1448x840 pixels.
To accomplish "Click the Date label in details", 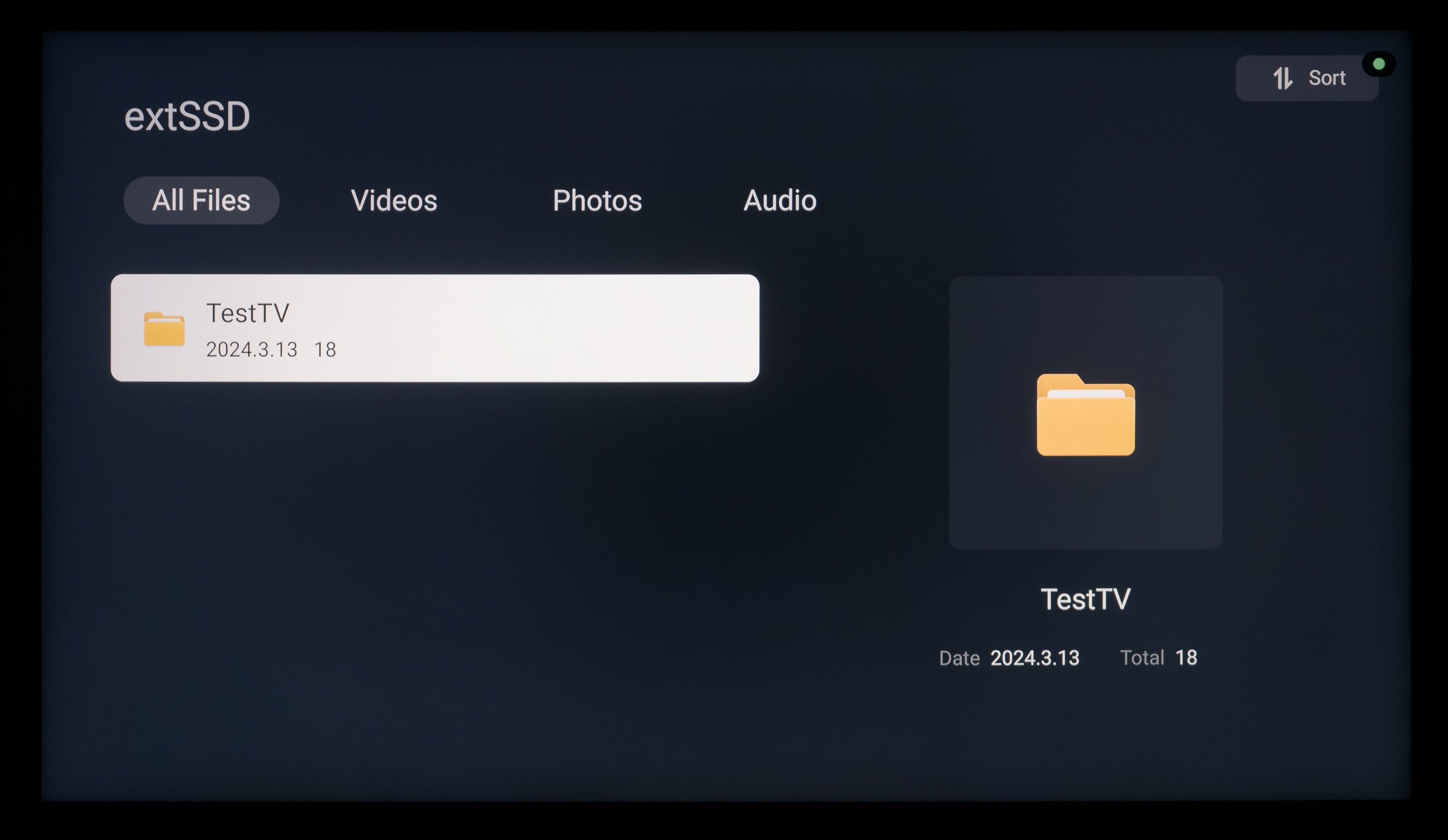I will 959,658.
